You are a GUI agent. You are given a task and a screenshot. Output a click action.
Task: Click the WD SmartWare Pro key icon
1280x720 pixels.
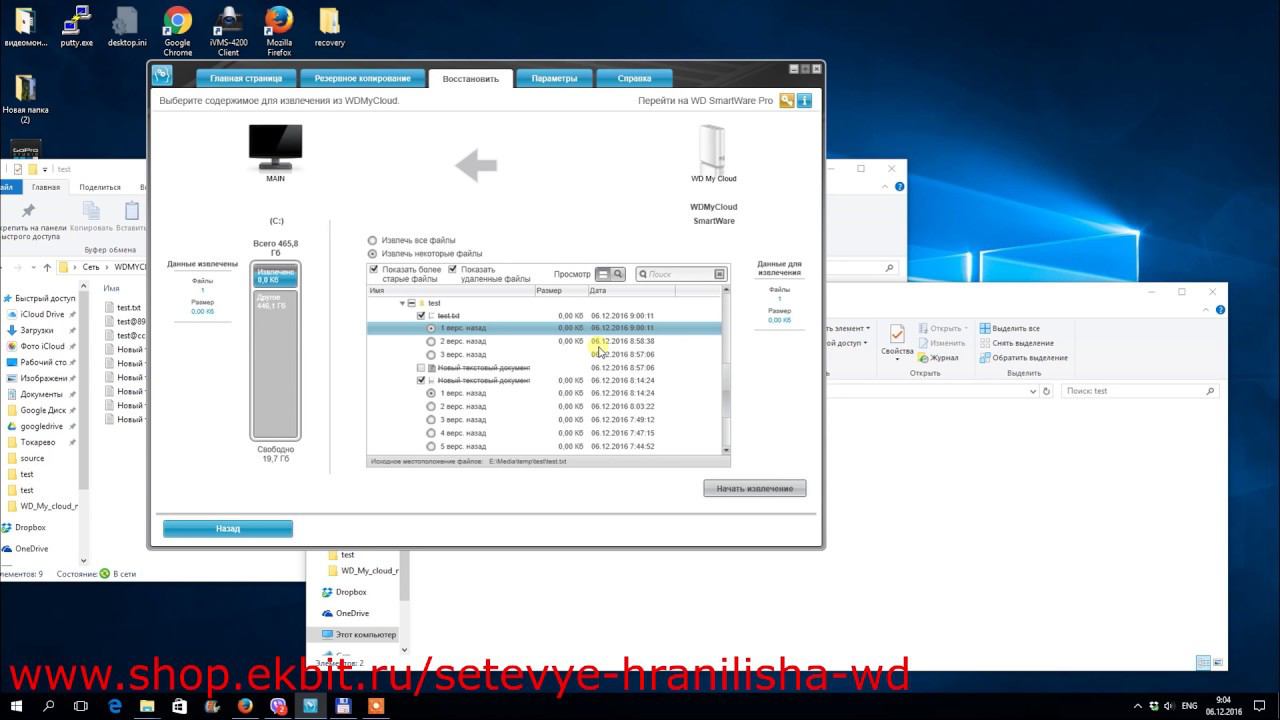[x=787, y=100]
